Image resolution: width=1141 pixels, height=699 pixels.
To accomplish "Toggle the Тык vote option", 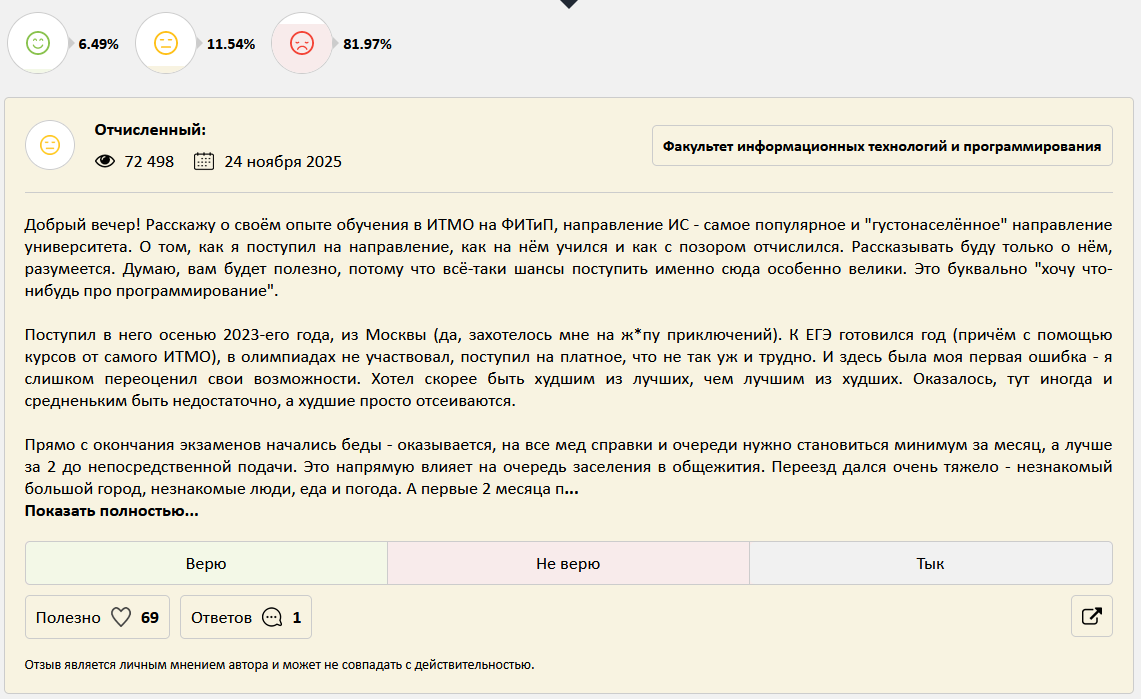I will point(931,563).
